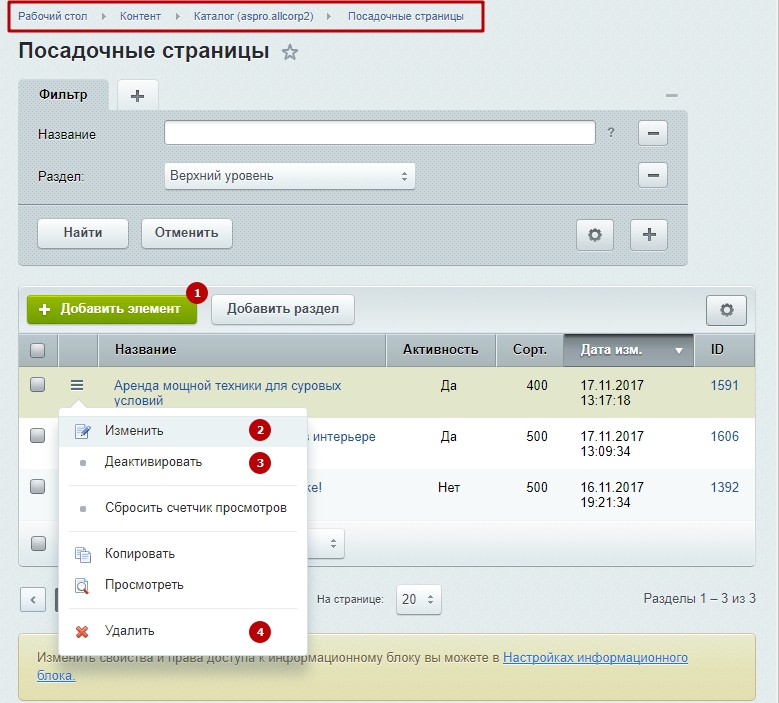Click Нет activity value for row 1392
Image resolution: width=779 pixels, height=703 pixels.
click(x=449, y=487)
